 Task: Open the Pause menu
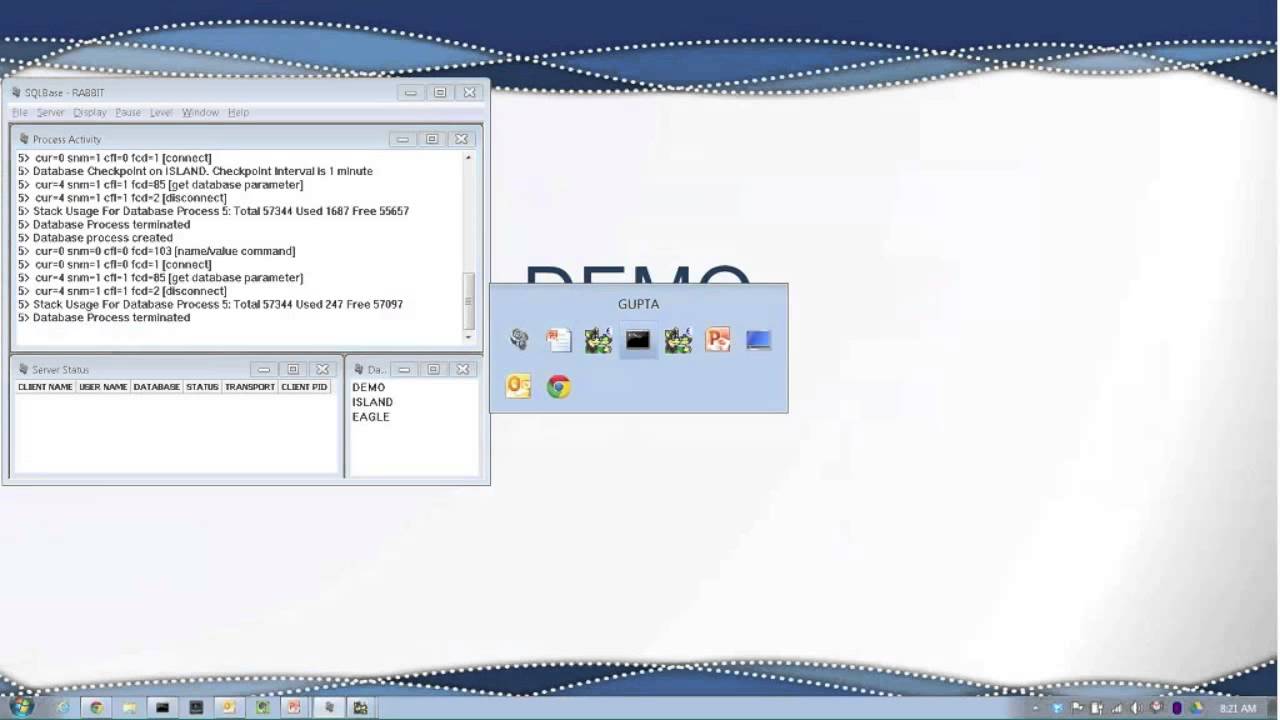click(x=128, y=112)
